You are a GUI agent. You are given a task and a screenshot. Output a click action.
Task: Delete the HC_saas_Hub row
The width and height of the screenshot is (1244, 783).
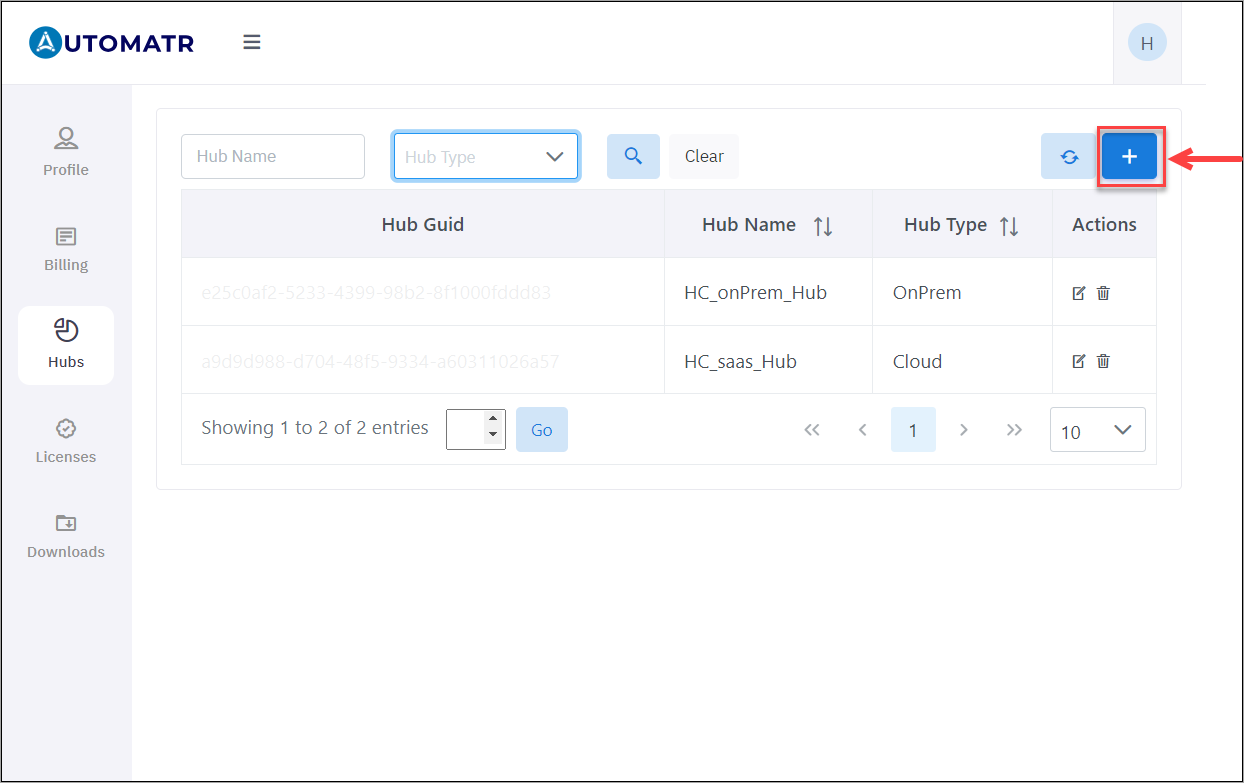click(1103, 361)
